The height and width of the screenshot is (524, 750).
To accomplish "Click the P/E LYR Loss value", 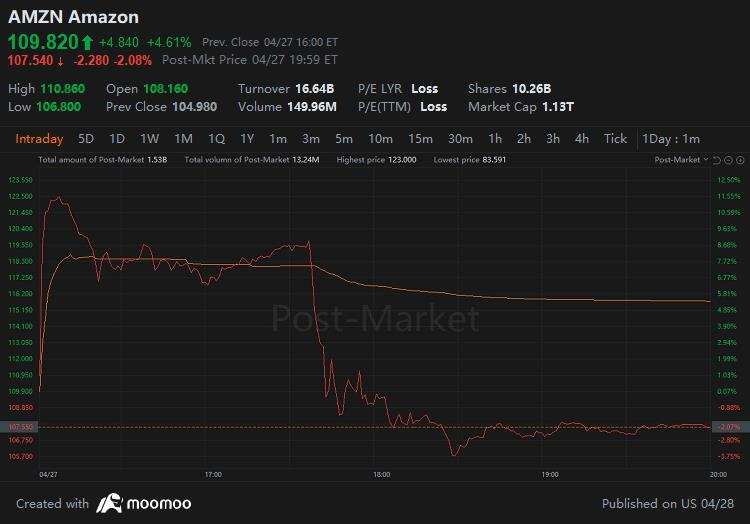I will point(425,89).
